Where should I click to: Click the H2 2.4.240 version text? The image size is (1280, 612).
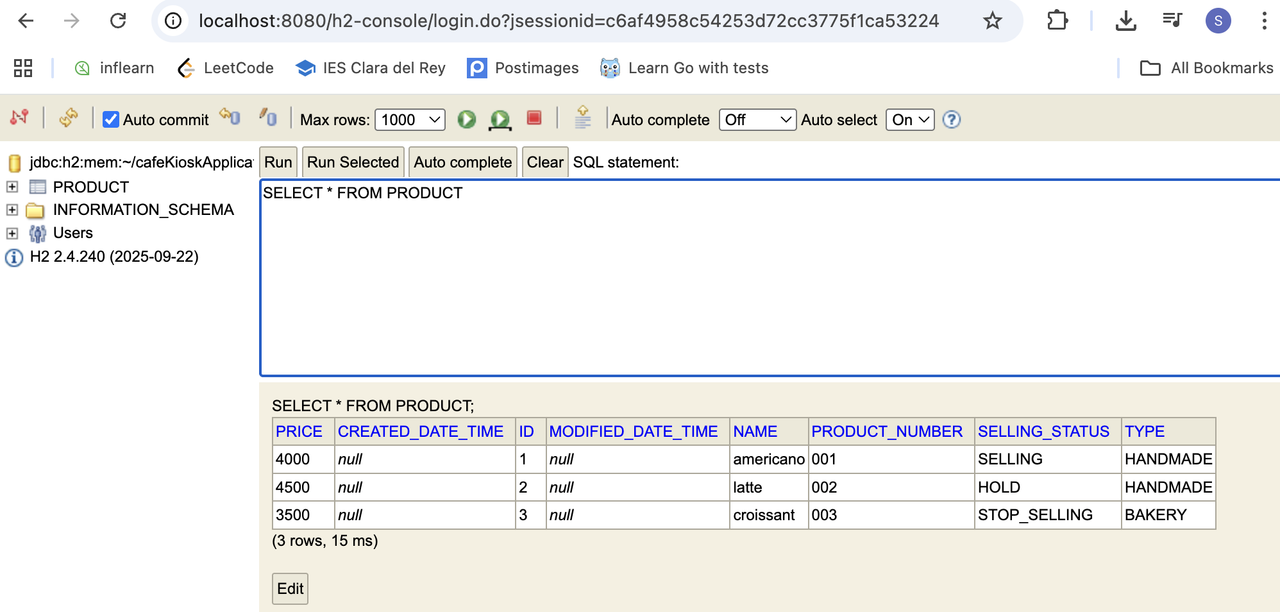(114, 257)
